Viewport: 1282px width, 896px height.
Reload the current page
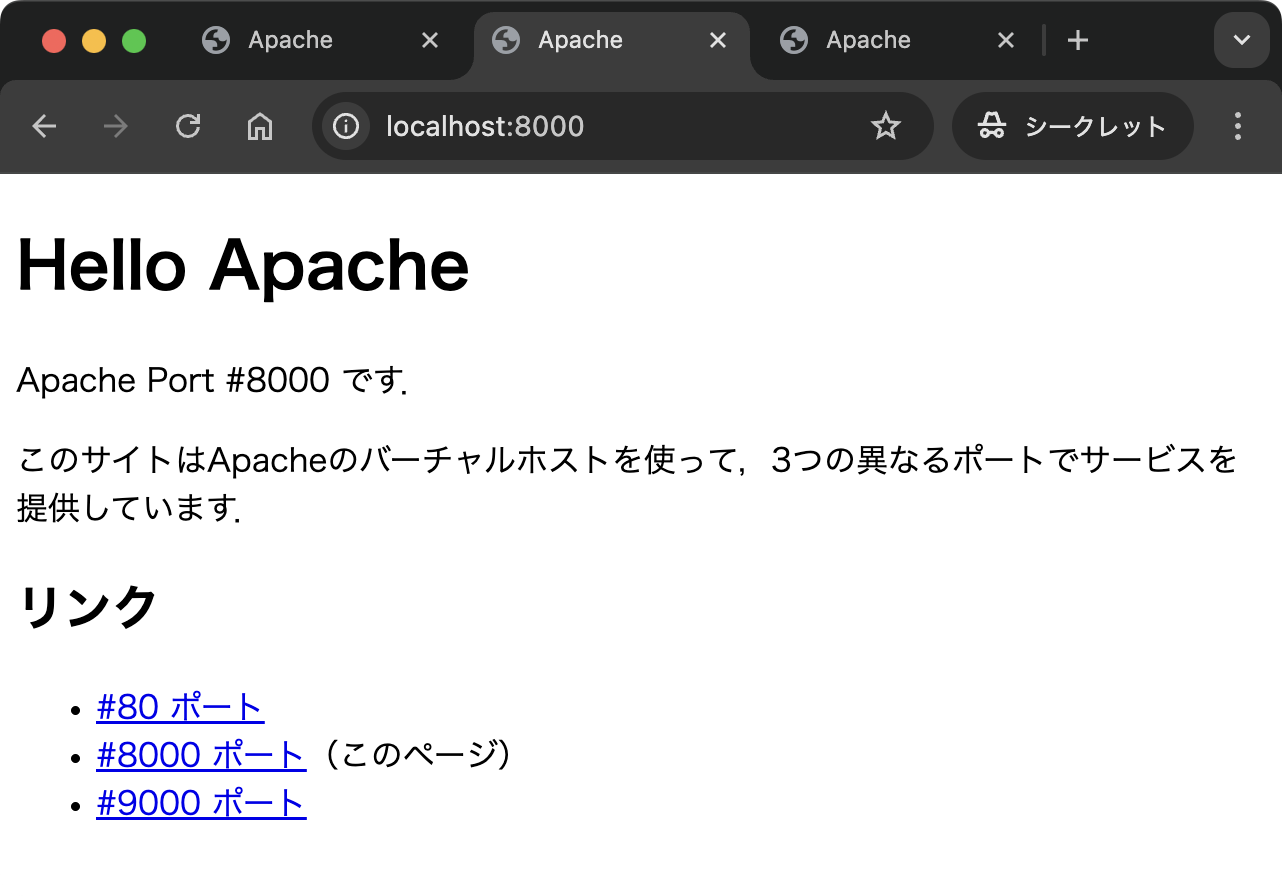pyautogui.click(x=188, y=126)
